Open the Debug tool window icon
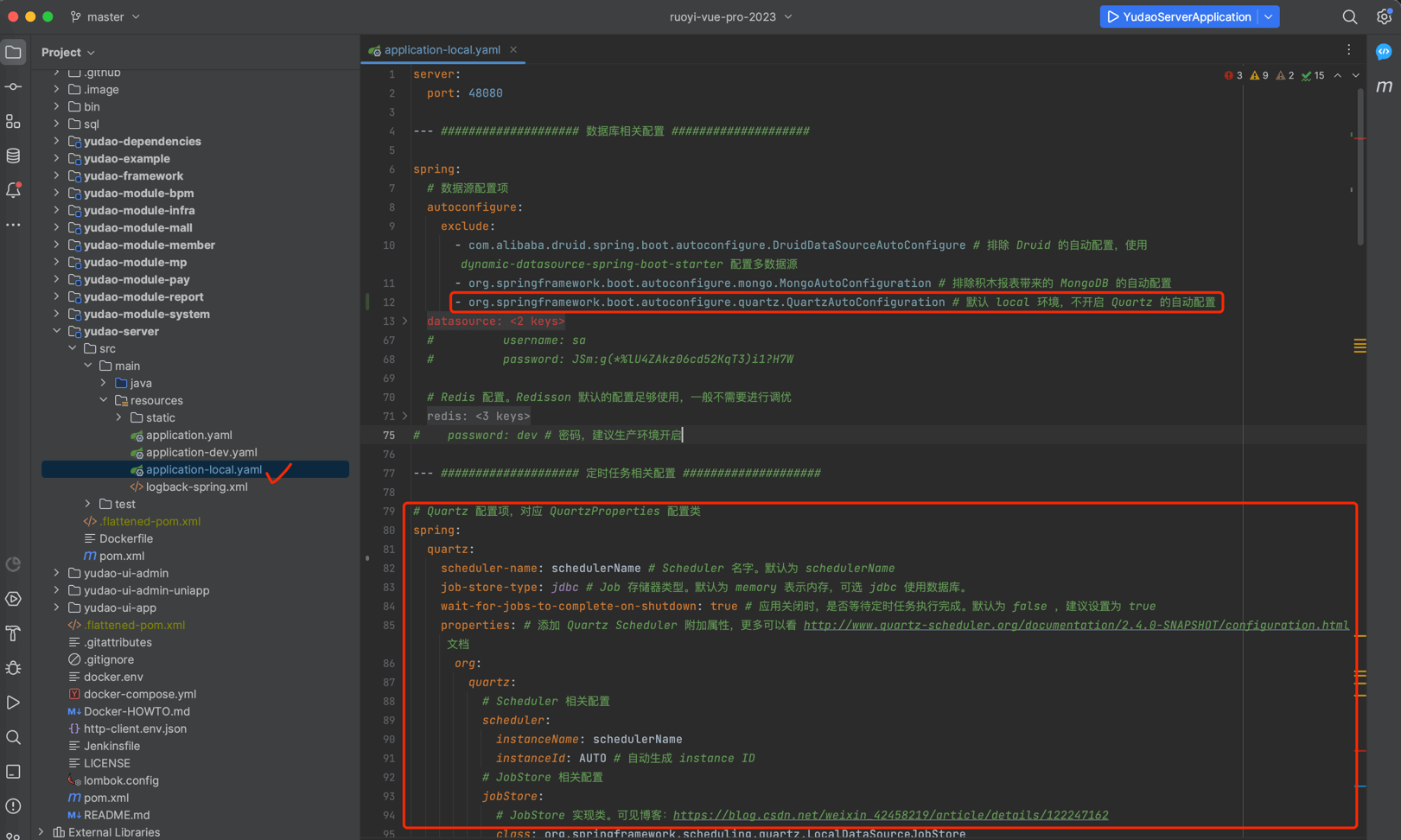 pyautogui.click(x=14, y=668)
